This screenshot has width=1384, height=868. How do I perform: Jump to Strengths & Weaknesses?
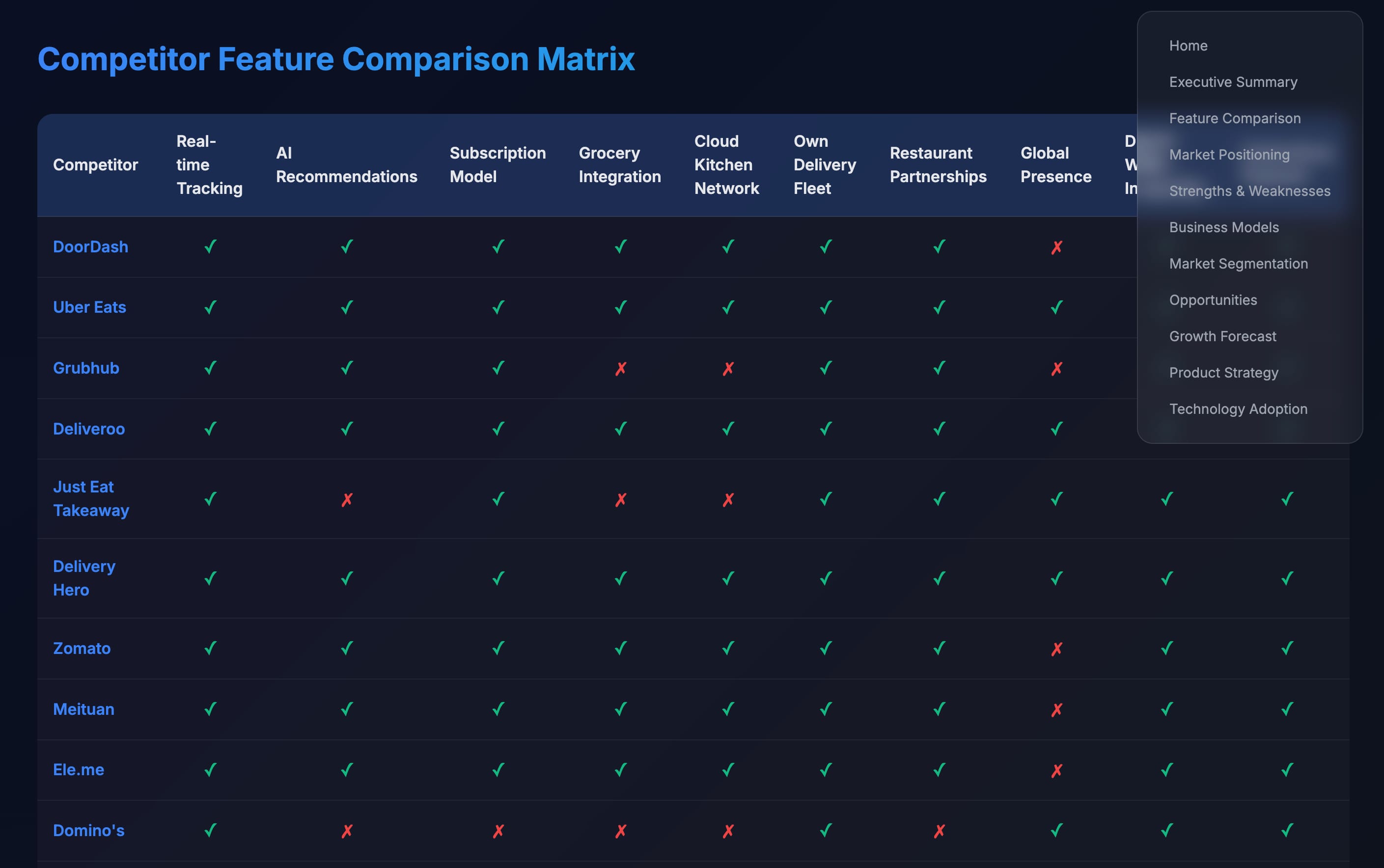point(1249,191)
